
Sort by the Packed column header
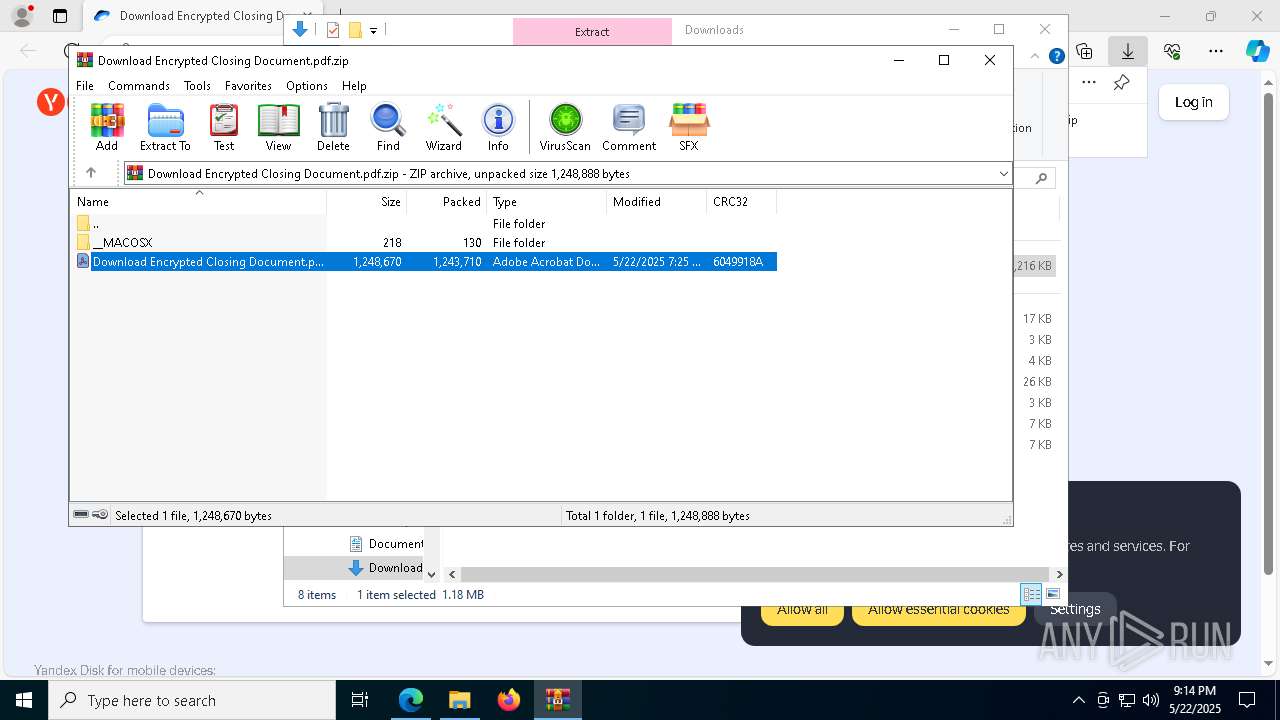tap(447, 202)
